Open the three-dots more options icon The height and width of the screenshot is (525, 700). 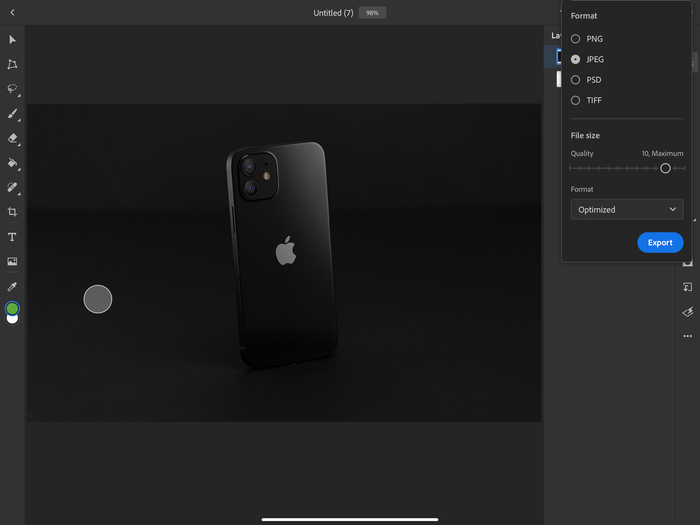tap(687, 336)
